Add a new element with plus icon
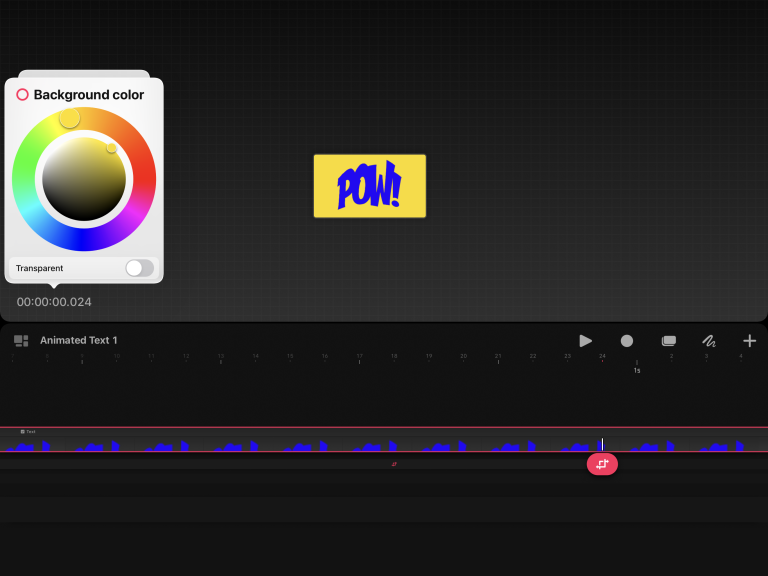768x576 pixels. (x=749, y=341)
